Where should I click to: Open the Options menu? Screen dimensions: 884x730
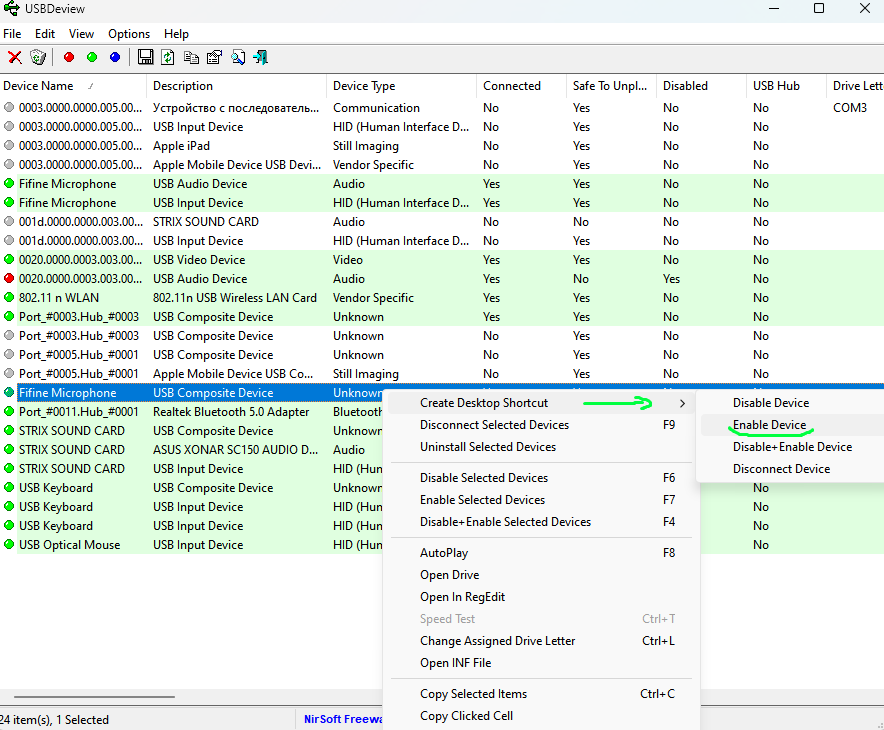click(129, 34)
